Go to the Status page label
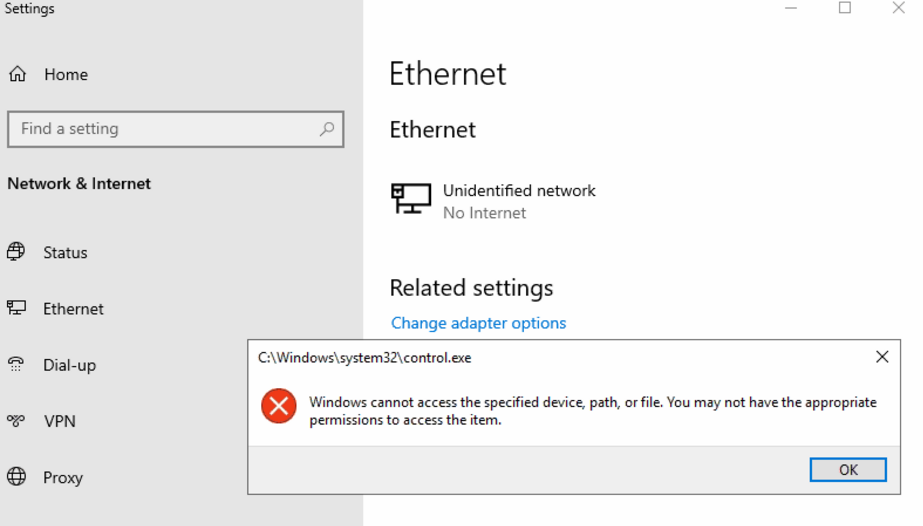Screen dimensions: 923x526 [65, 253]
